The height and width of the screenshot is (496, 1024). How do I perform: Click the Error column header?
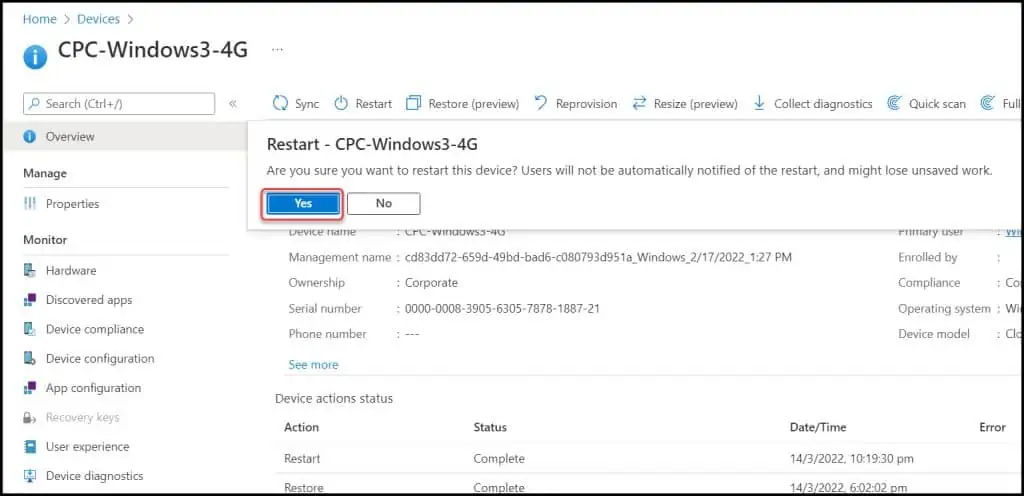coord(992,427)
